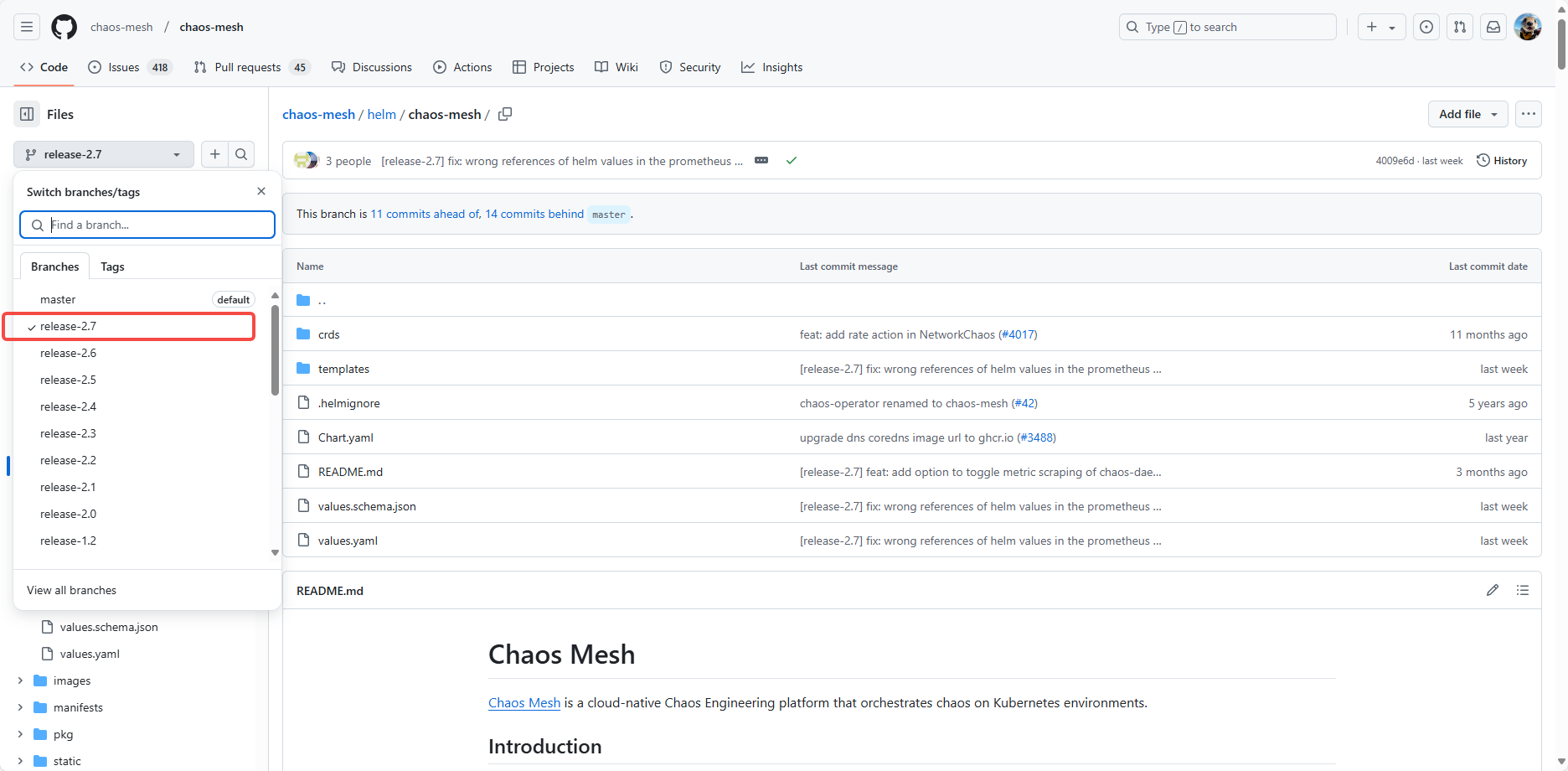Expand commit message ellipsis button
The width and height of the screenshot is (1568, 771).
(x=761, y=160)
